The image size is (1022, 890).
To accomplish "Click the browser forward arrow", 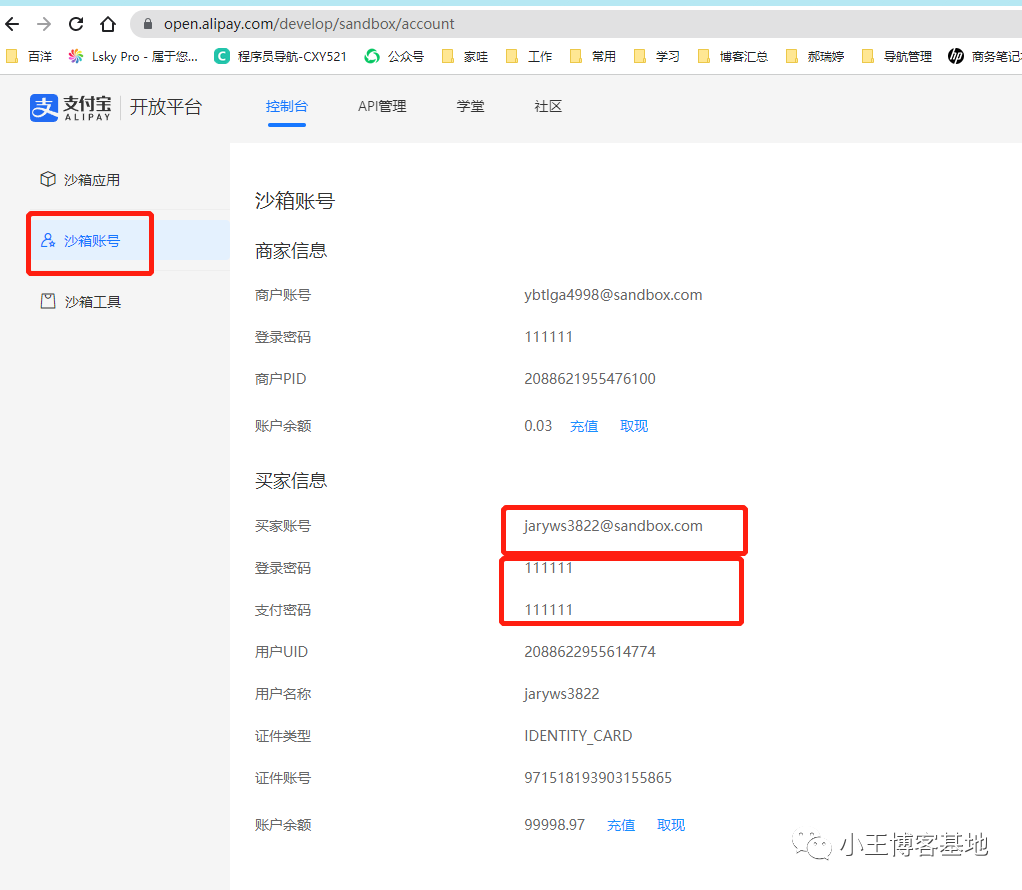I will [x=44, y=24].
